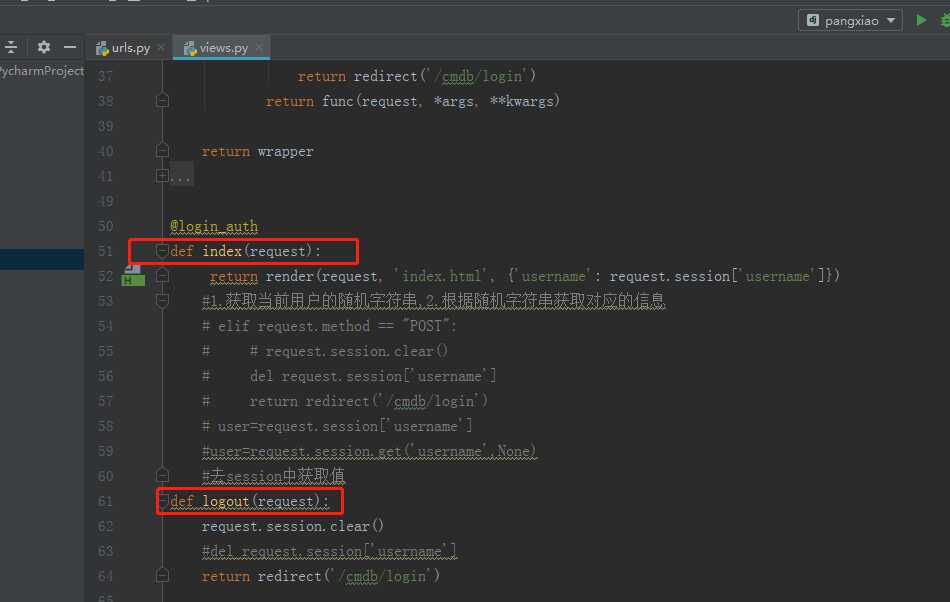Collapse the index function at line 51

pos(162,251)
